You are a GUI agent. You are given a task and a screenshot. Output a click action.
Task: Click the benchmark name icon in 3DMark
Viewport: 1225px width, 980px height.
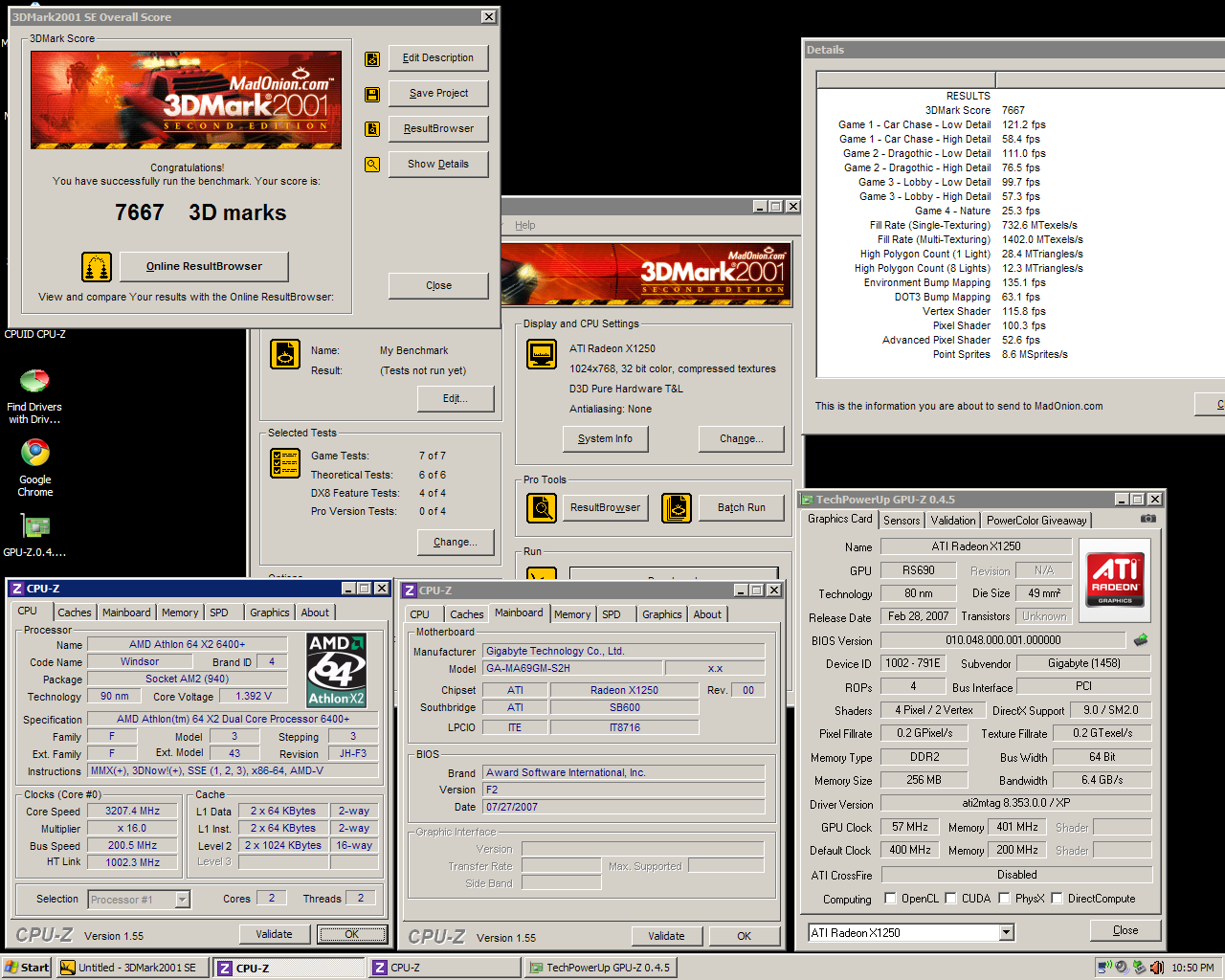(x=285, y=354)
